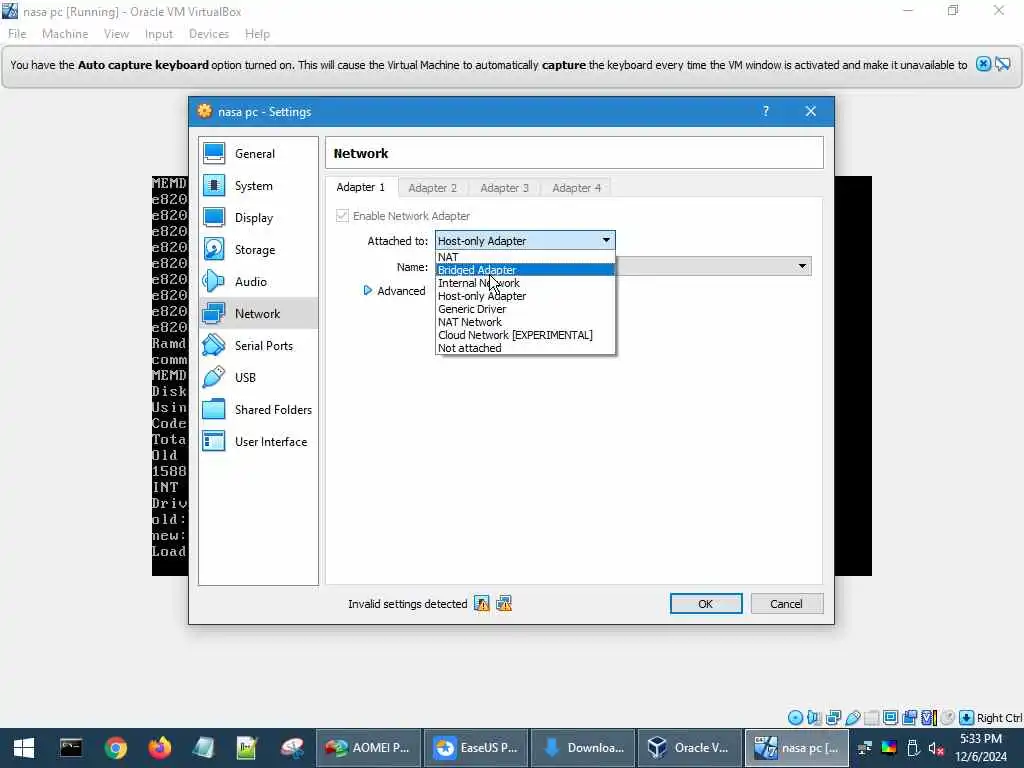Viewport: 1024px width, 768px height.
Task: Click the keyboard capture arrow indicator
Action: [x=967, y=718]
